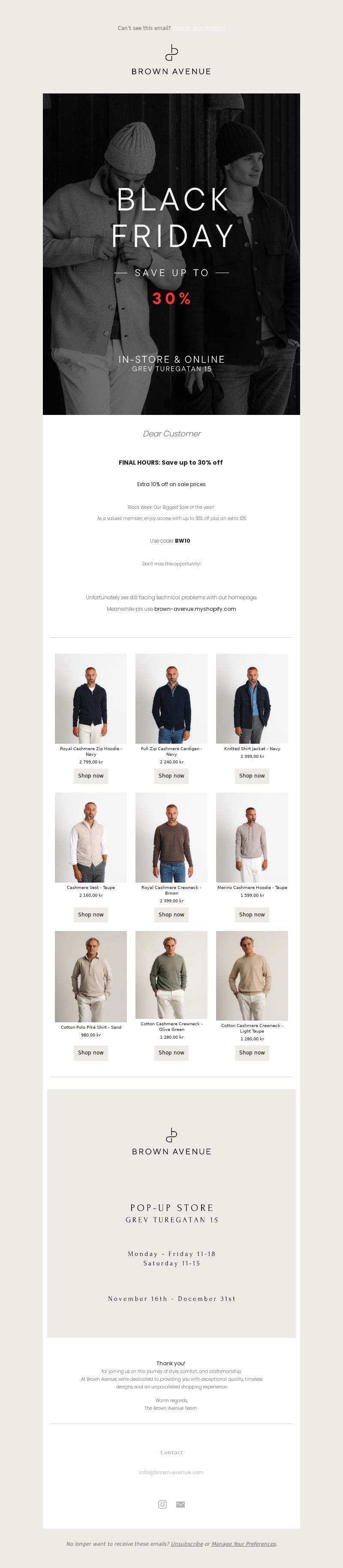Click the Black Friday hero banner
The image size is (343, 1568).
tap(171, 254)
